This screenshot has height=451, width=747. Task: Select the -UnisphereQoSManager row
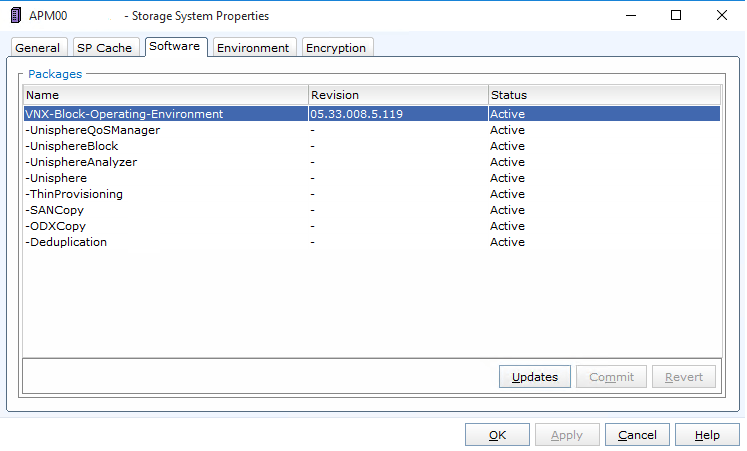[x=372, y=130]
